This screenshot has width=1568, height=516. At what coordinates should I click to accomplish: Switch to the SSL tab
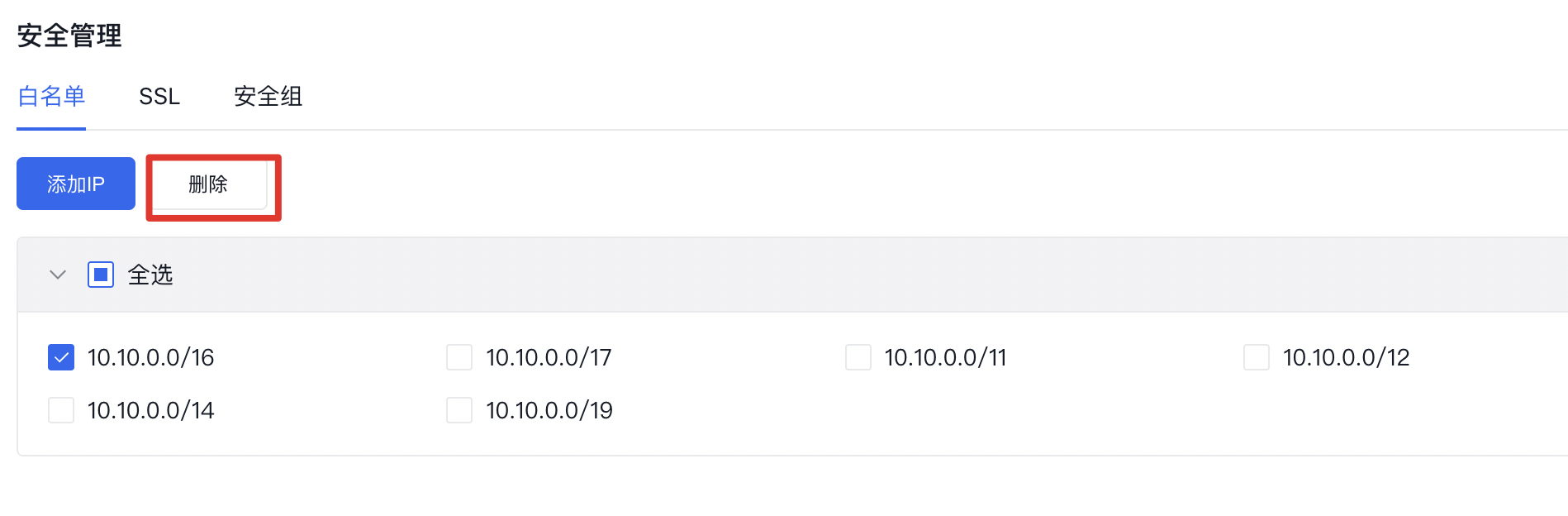[x=159, y=97]
